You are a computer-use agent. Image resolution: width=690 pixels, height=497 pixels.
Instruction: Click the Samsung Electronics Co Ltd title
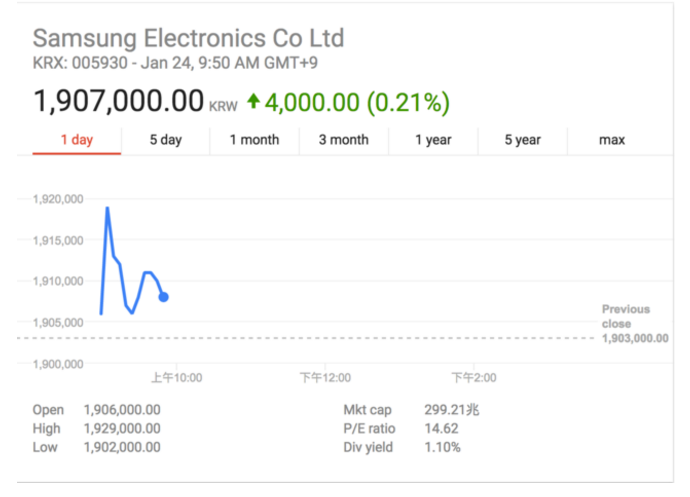(x=188, y=38)
